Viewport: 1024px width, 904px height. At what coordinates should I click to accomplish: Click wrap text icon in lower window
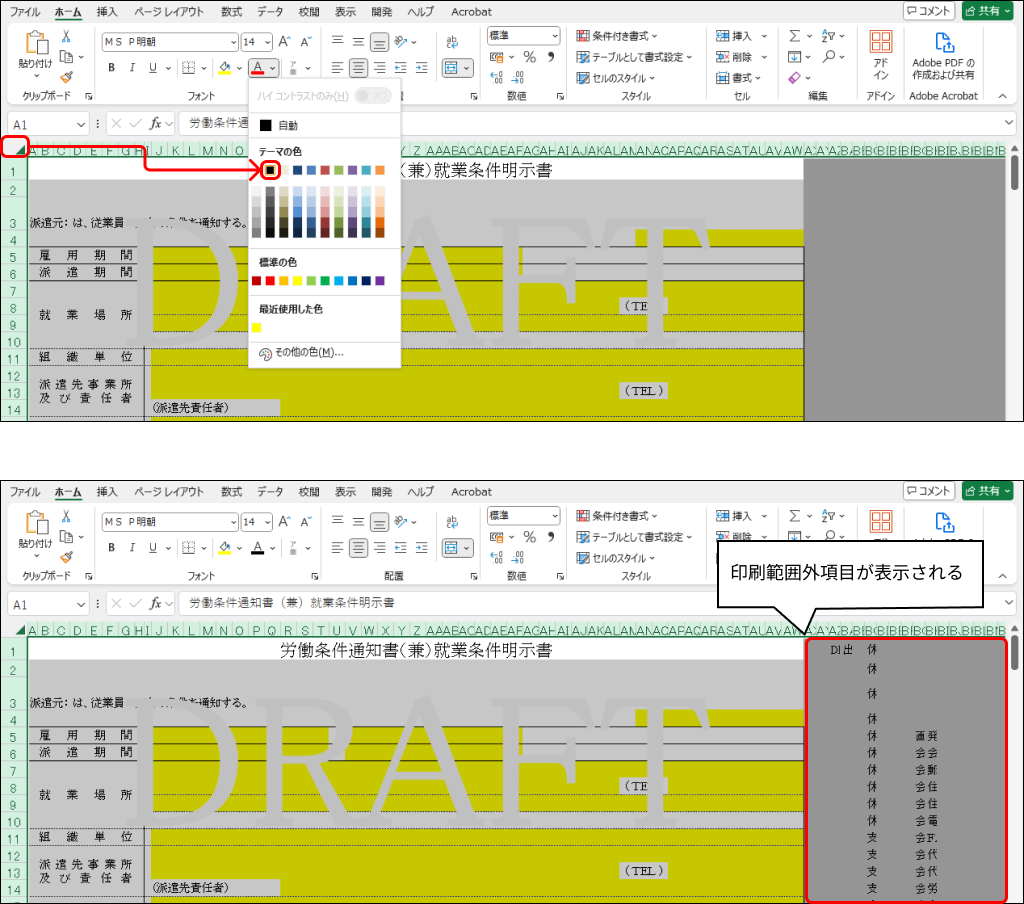452,523
